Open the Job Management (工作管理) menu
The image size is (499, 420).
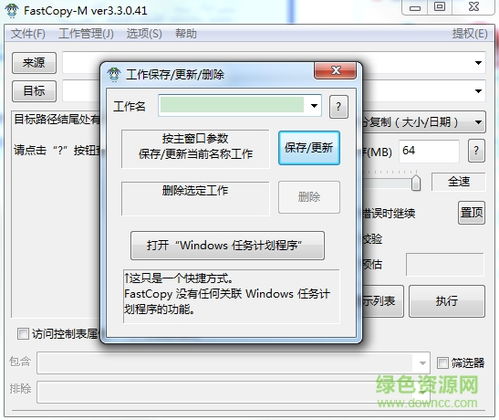[86, 34]
